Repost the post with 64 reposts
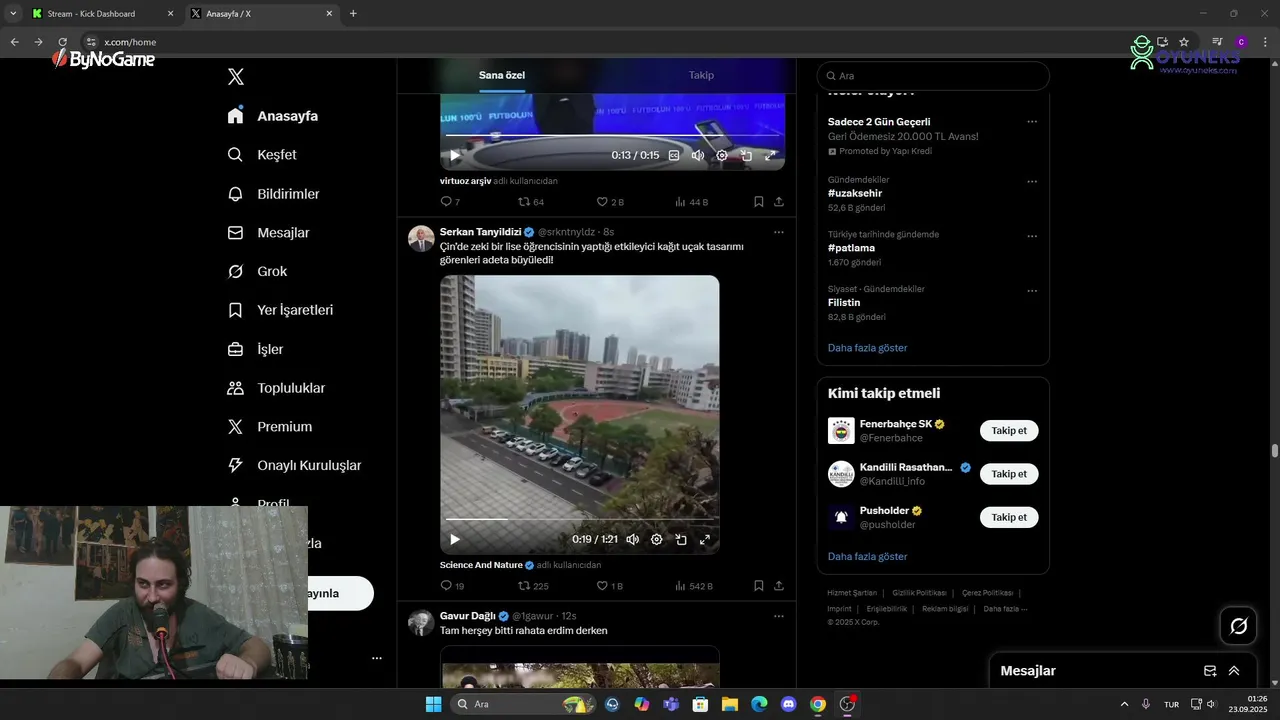Image resolution: width=1280 pixels, height=720 pixels. (x=531, y=202)
